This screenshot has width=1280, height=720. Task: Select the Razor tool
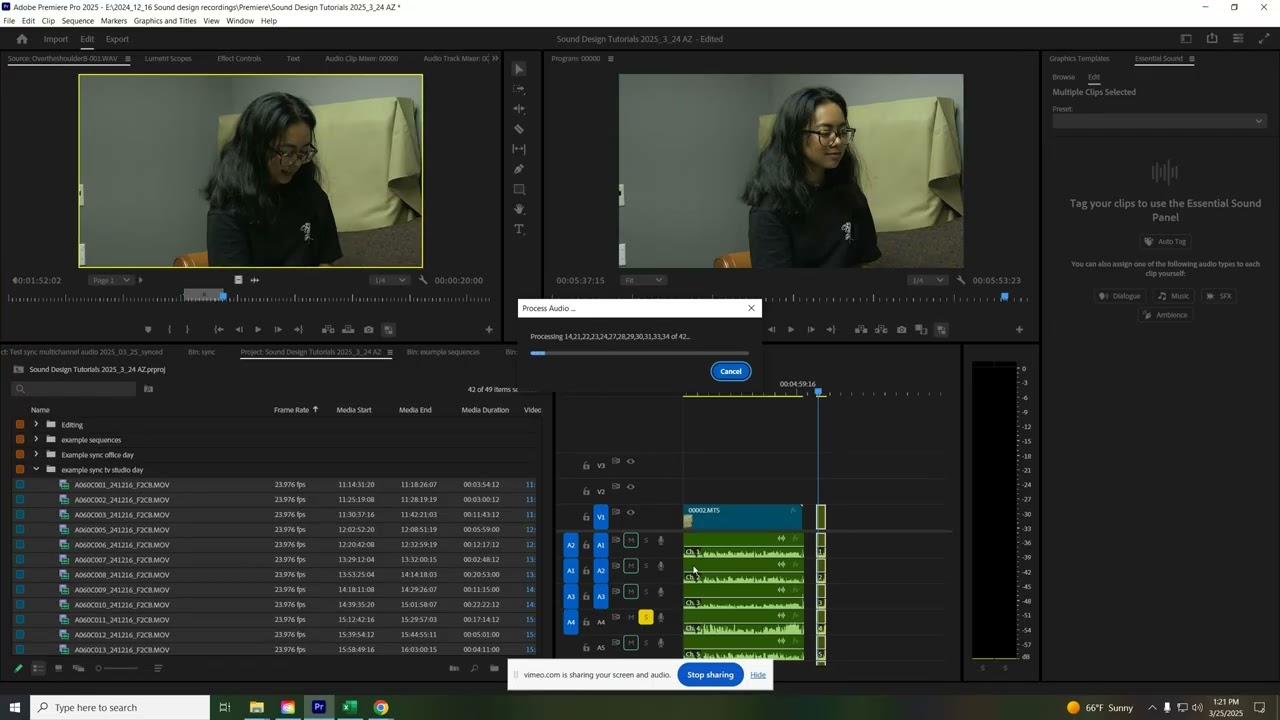[x=518, y=129]
